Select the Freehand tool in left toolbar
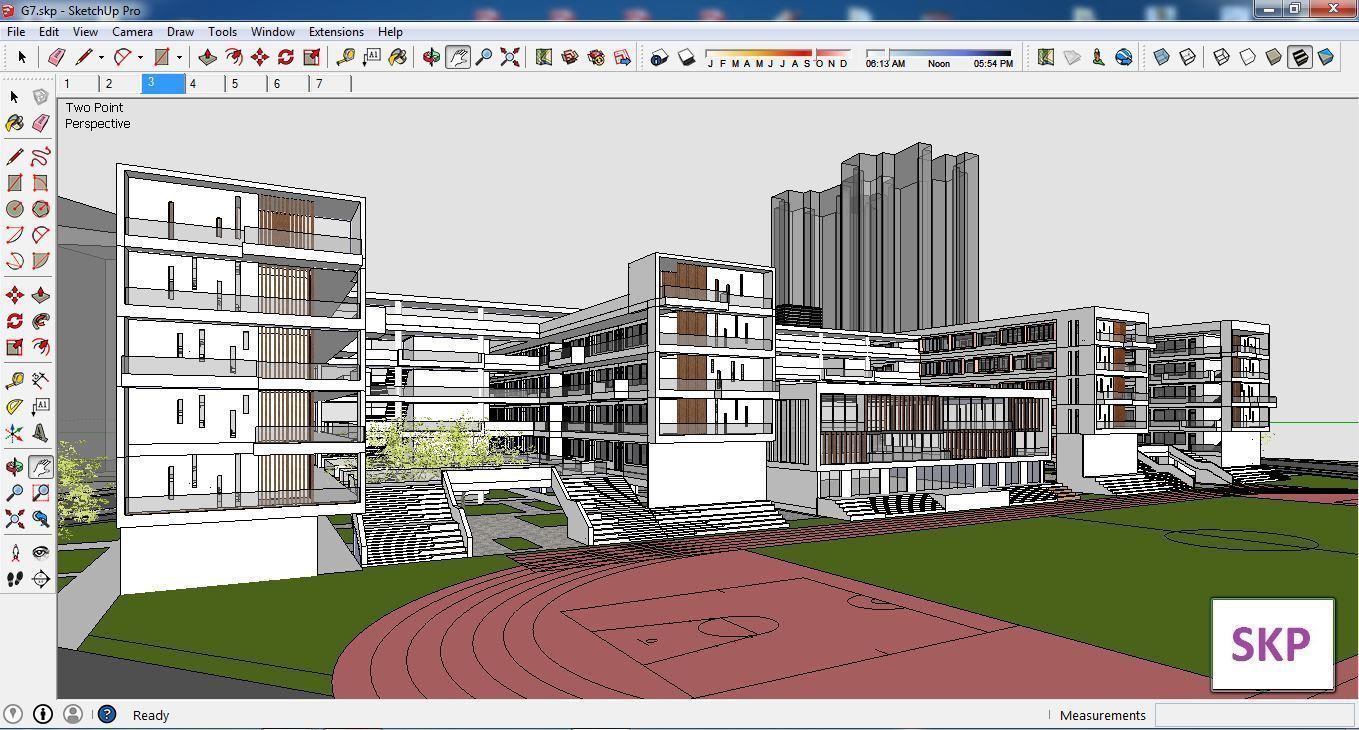1359x730 pixels. click(x=40, y=157)
